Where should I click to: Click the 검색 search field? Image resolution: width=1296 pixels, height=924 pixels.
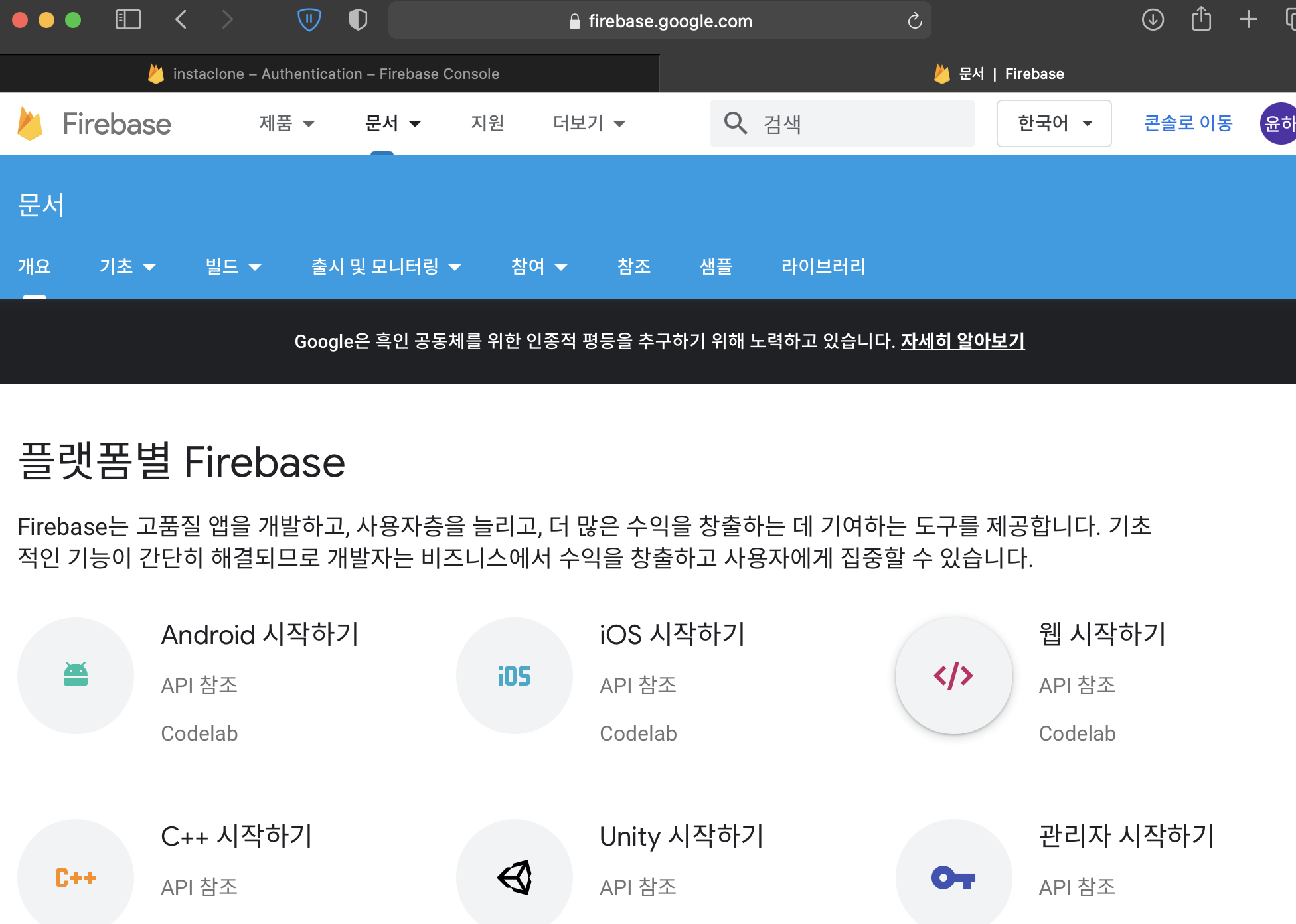(856, 123)
